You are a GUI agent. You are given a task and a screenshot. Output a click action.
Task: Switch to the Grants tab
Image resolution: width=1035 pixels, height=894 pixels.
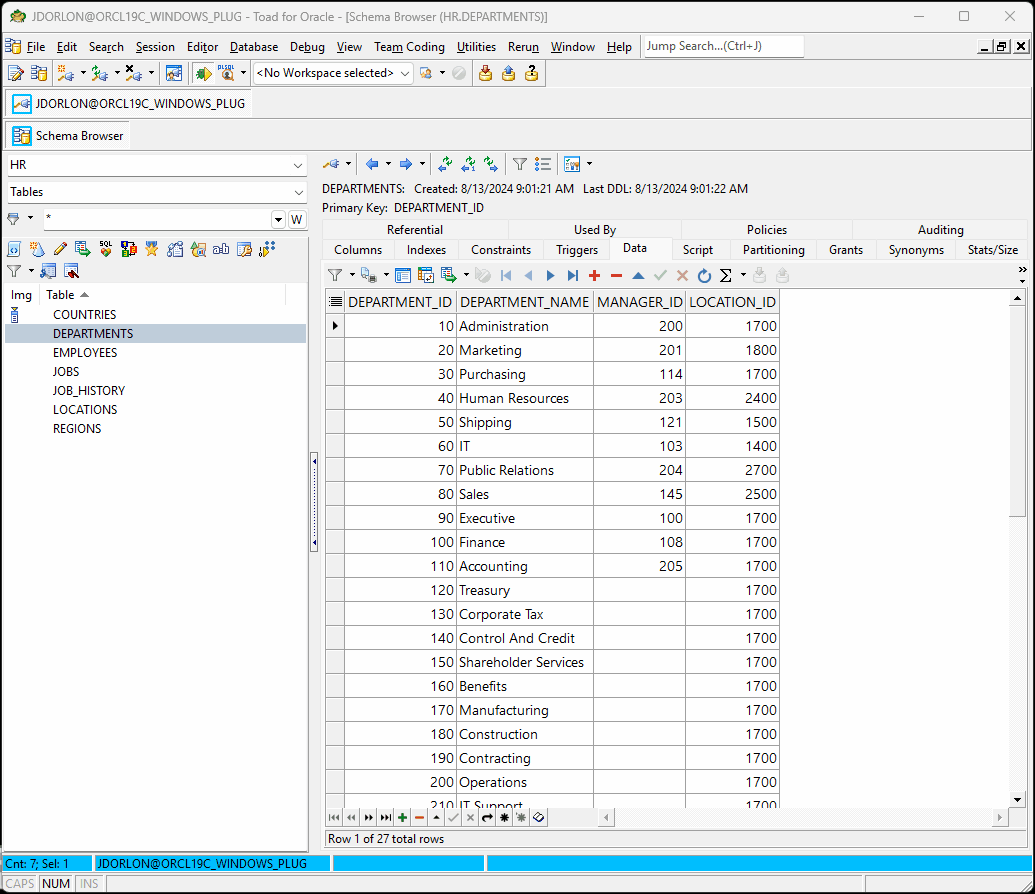(846, 250)
